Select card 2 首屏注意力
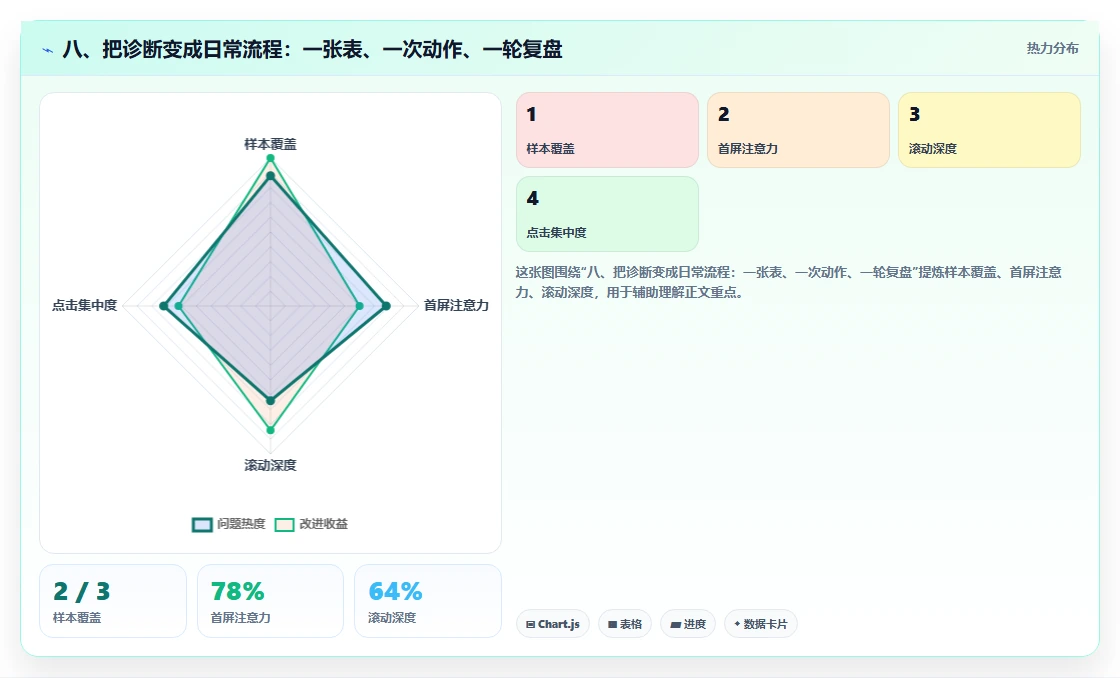1120x678 pixels. click(798, 130)
